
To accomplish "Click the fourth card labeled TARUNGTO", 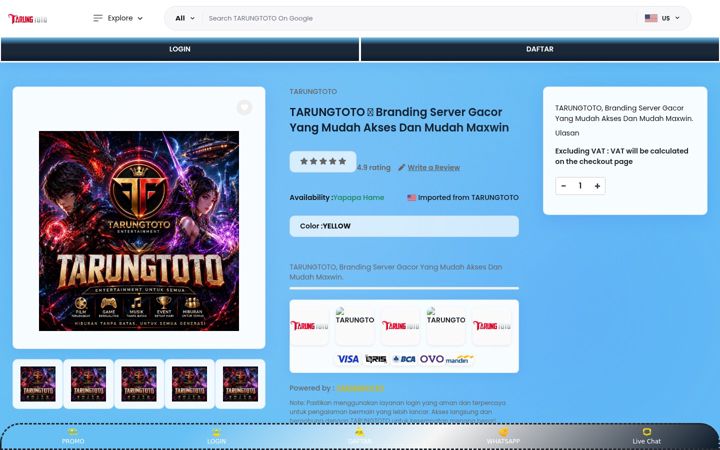I will [x=446, y=326].
